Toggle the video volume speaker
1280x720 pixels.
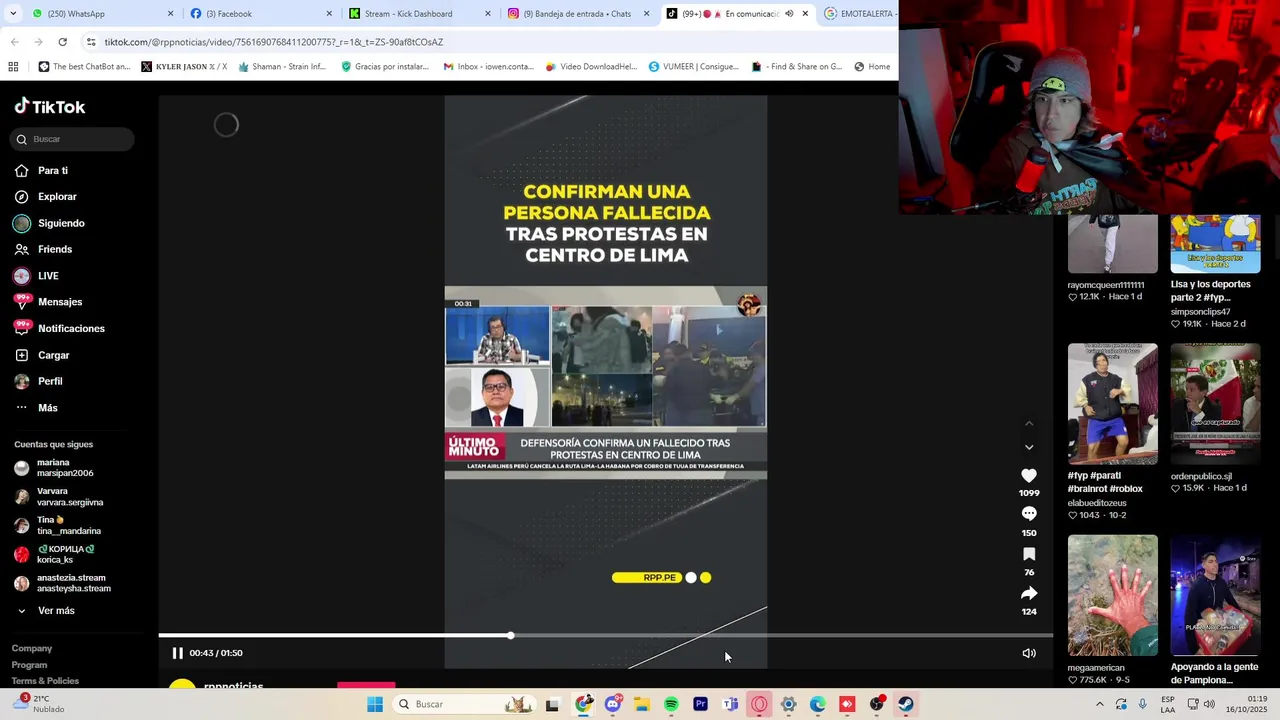[x=1029, y=653]
